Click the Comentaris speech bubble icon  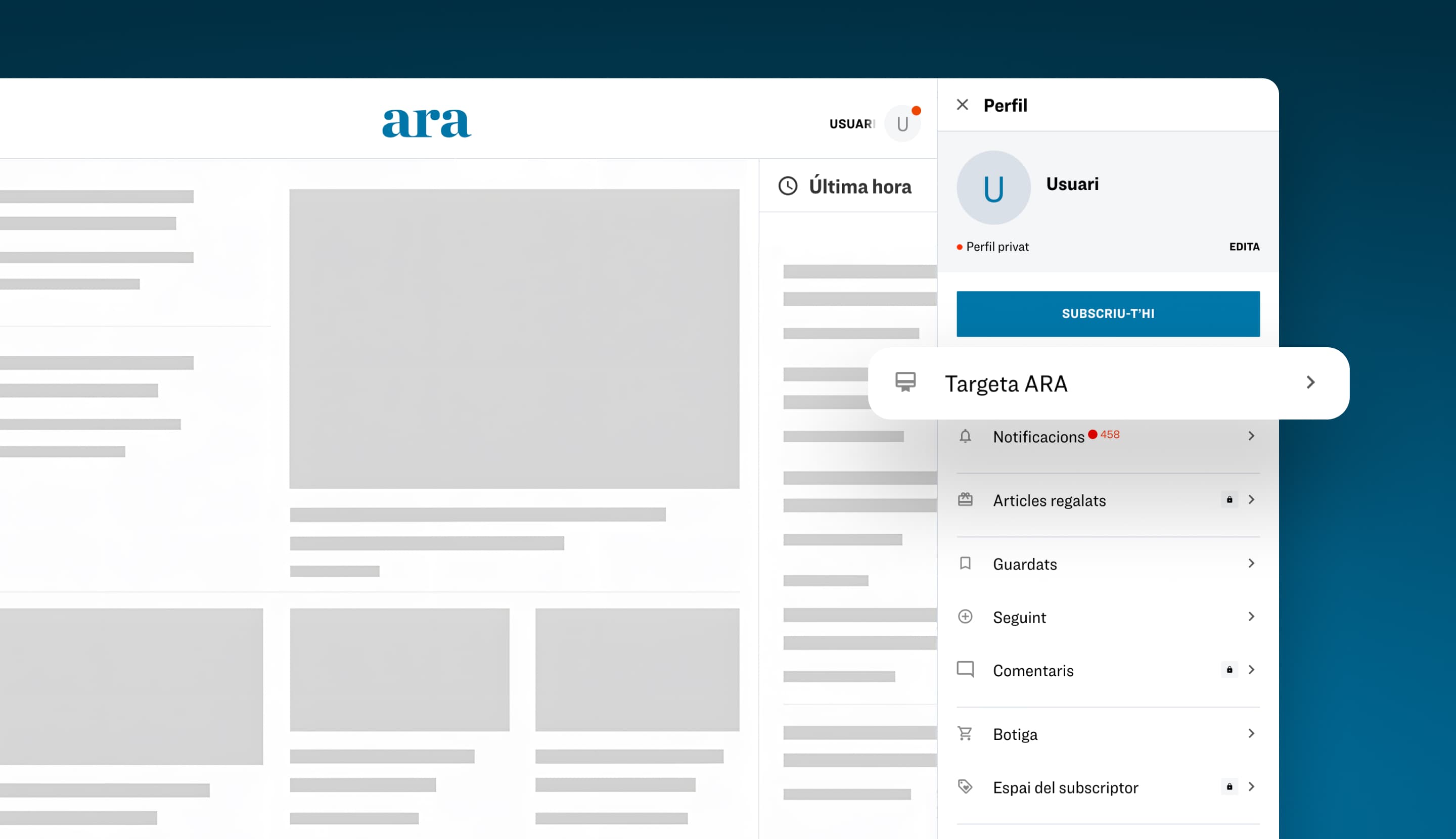966,669
